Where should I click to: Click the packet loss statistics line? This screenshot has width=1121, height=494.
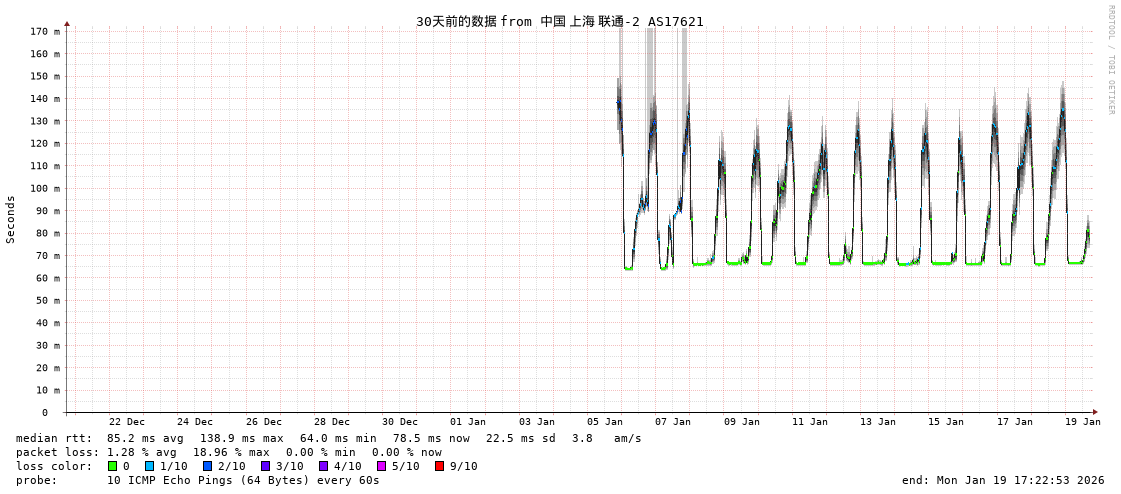228,452
